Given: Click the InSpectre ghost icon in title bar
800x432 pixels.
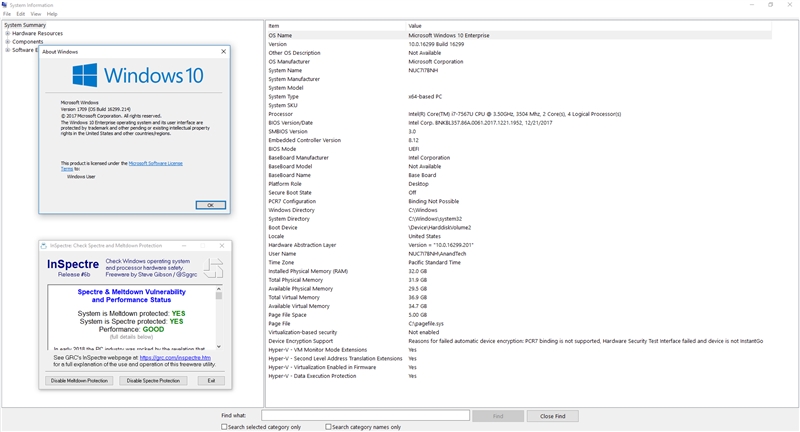Looking at the screenshot, I should [43, 245].
